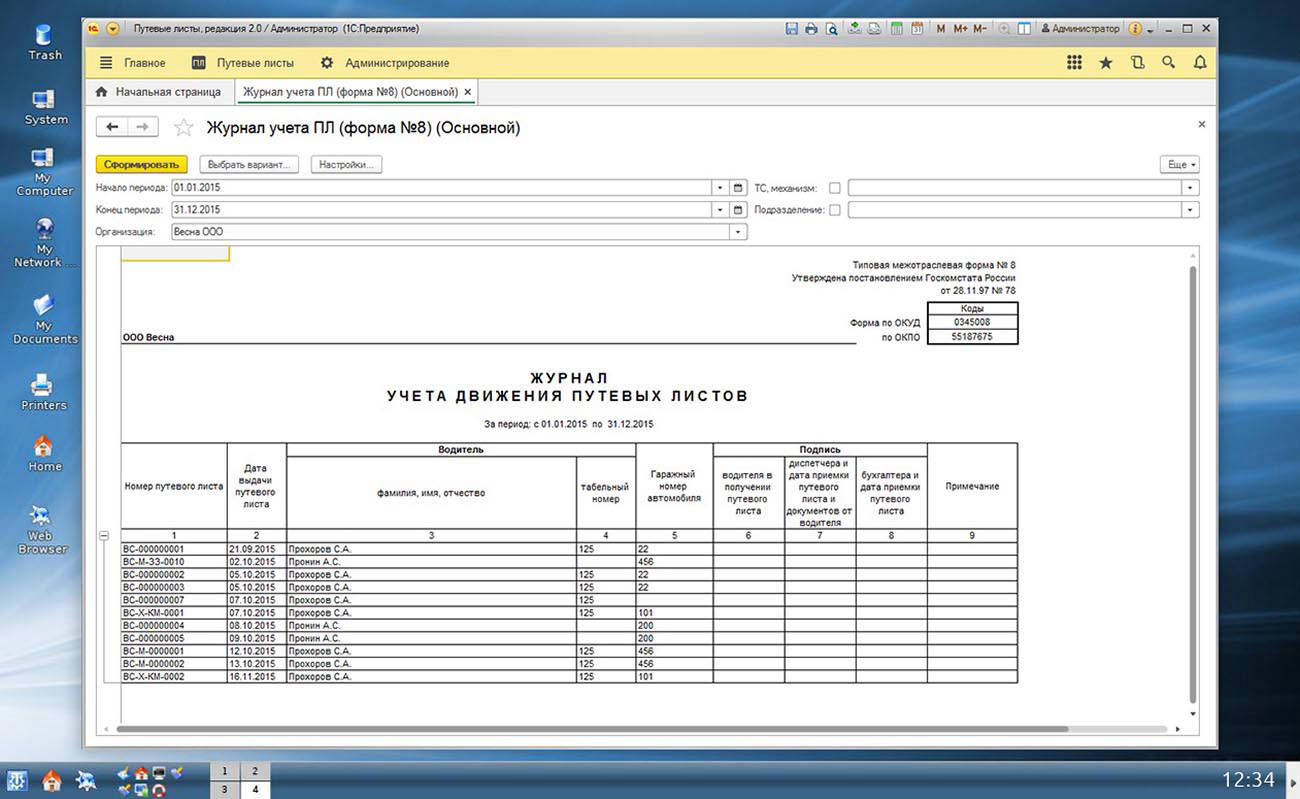Click the print icon in title bar
This screenshot has height=799, width=1300.
[x=811, y=29]
